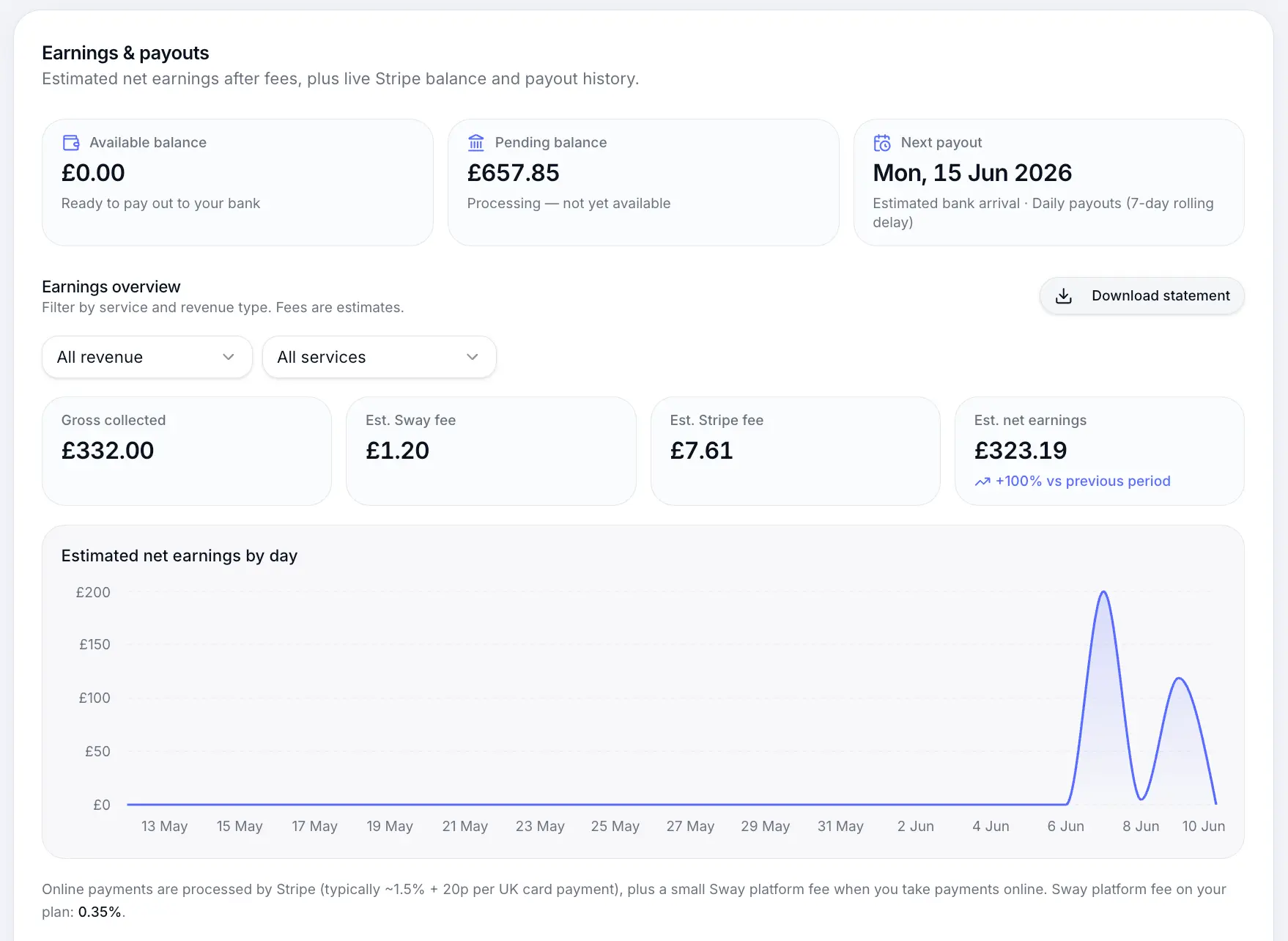Click the tallest chart peak near 7 Jun
This screenshot has width=1288, height=941.
pyautogui.click(x=1103, y=592)
